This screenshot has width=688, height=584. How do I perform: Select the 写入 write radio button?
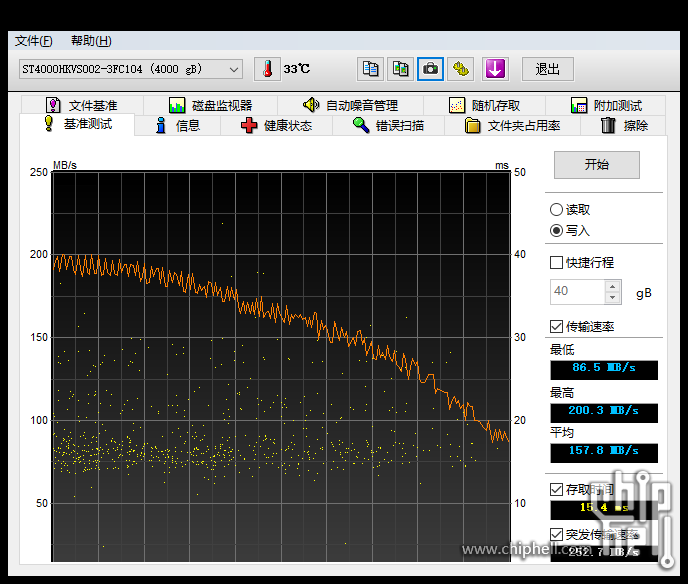pyautogui.click(x=556, y=230)
